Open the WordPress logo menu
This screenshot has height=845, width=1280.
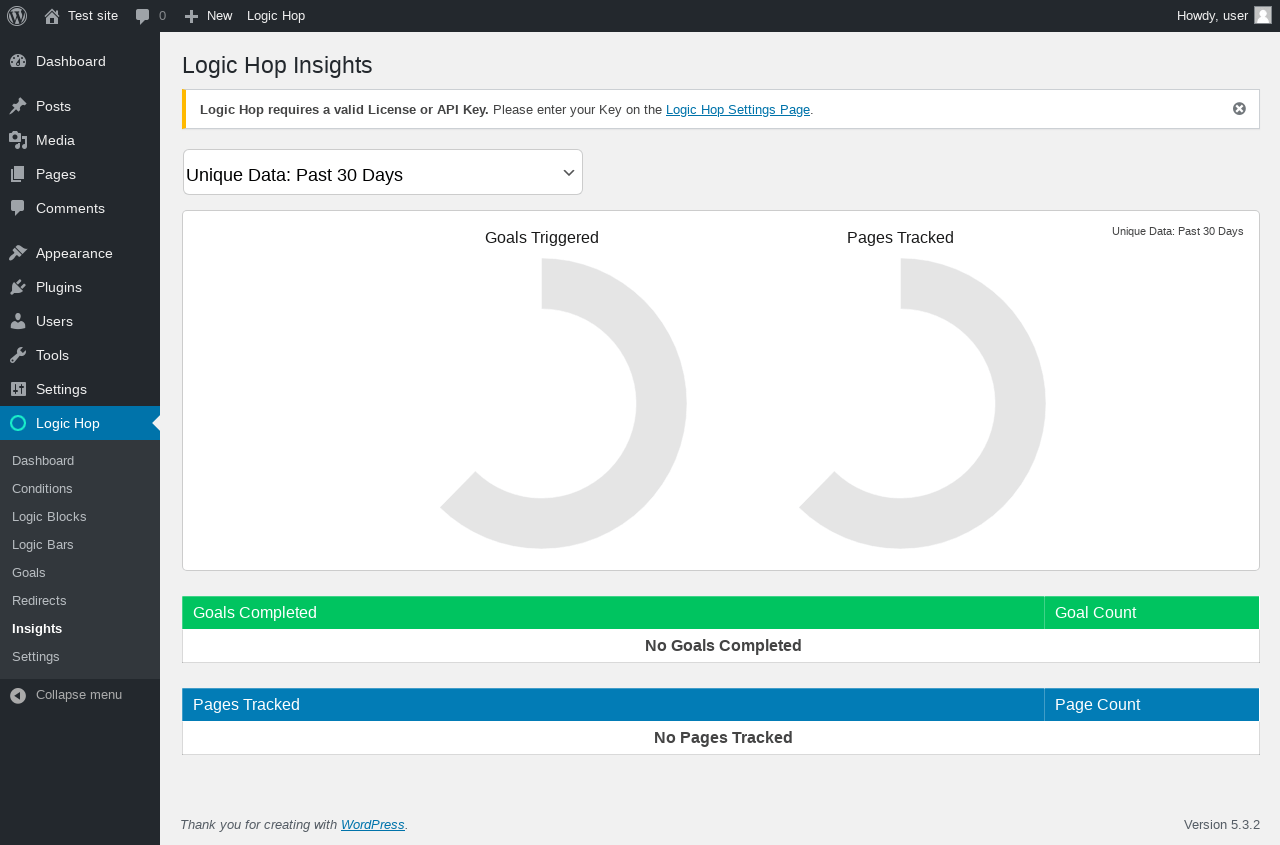pos(17,16)
